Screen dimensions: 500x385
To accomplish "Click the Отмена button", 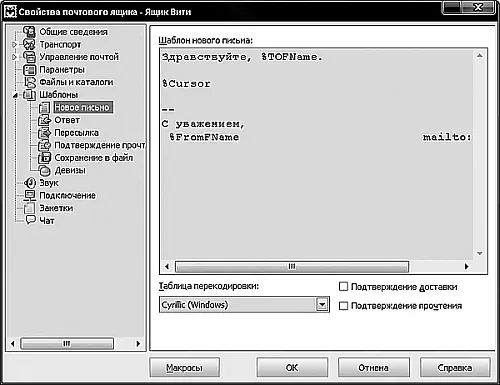I will 374,368.
